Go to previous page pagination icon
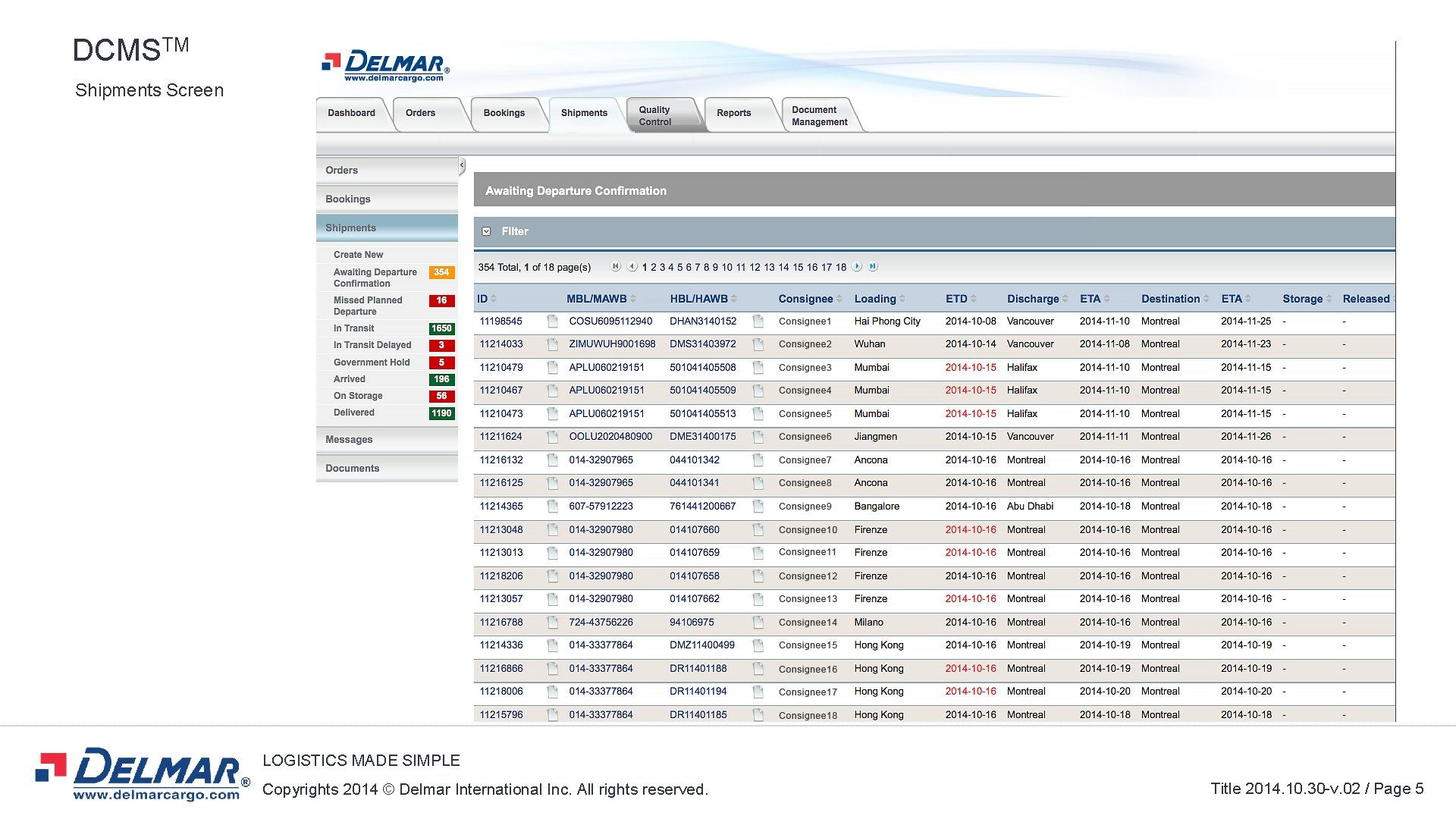Screen dimensions: 1456x819 pos(632,266)
